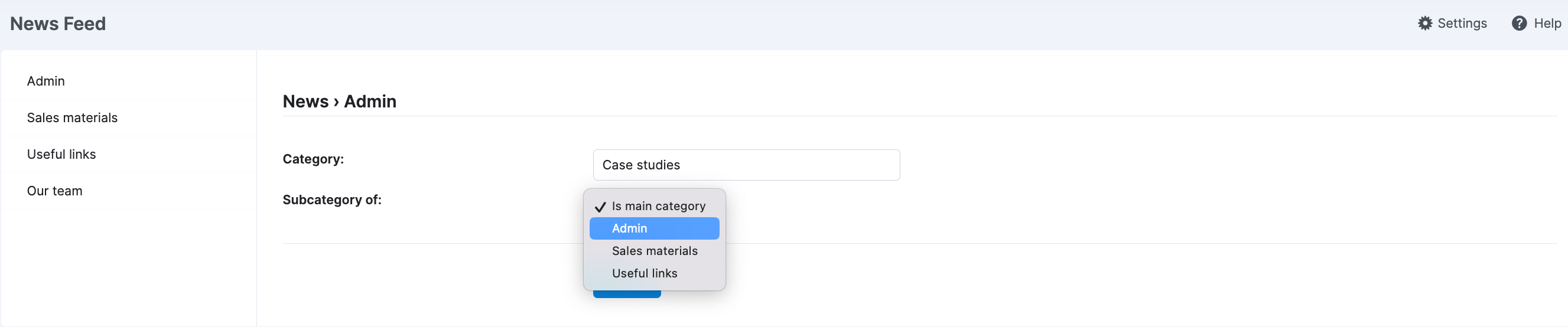Viewport: 1568px width, 327px height.
Task: Select Sales materials from subcategory dropdown
Action: click(x=655, y=251)
